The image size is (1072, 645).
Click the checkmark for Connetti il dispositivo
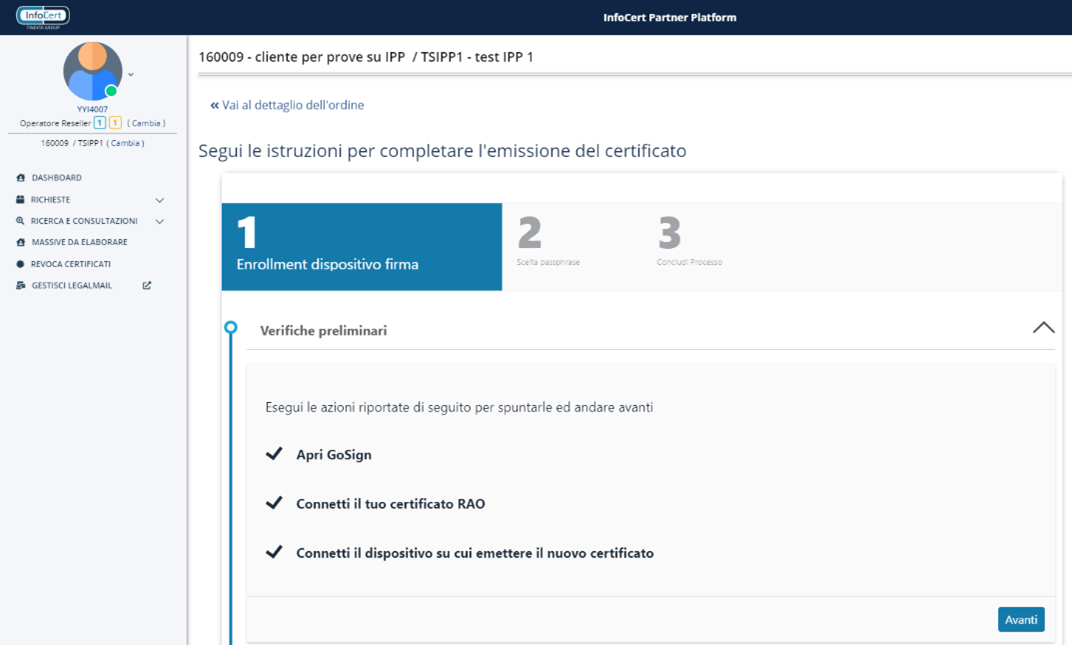pyautogui.click(x=274, y=552)
